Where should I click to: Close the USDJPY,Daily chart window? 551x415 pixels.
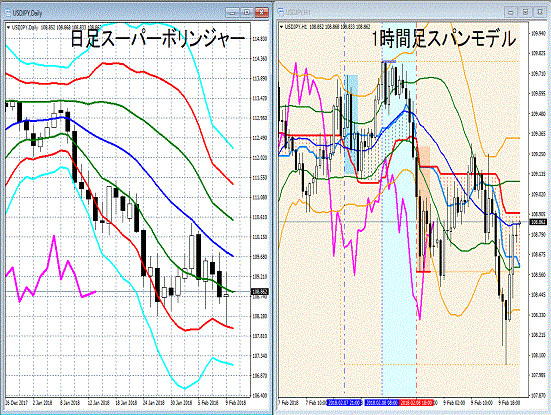click(262, 13)
